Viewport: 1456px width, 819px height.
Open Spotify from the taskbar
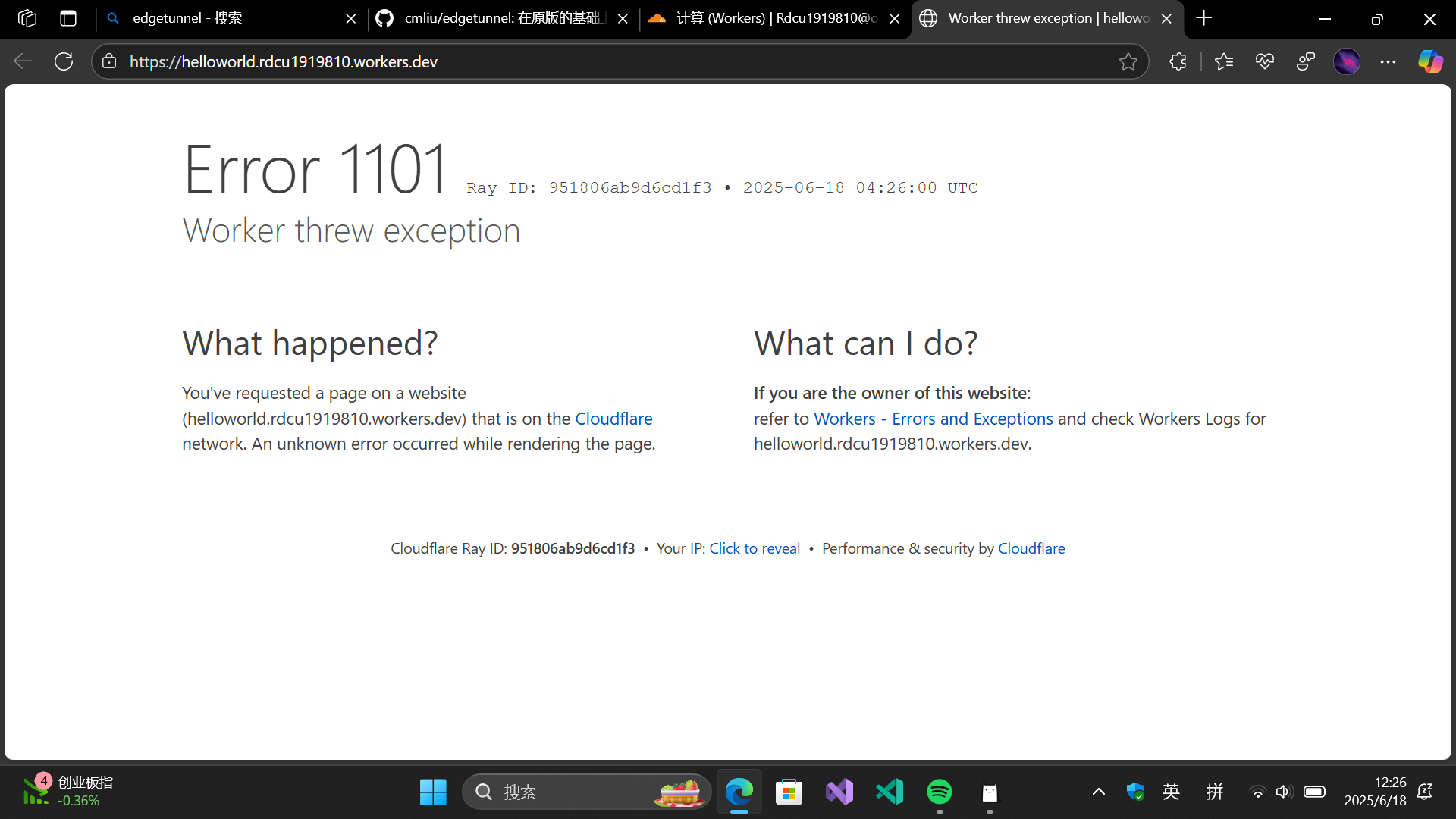point(939,792)
